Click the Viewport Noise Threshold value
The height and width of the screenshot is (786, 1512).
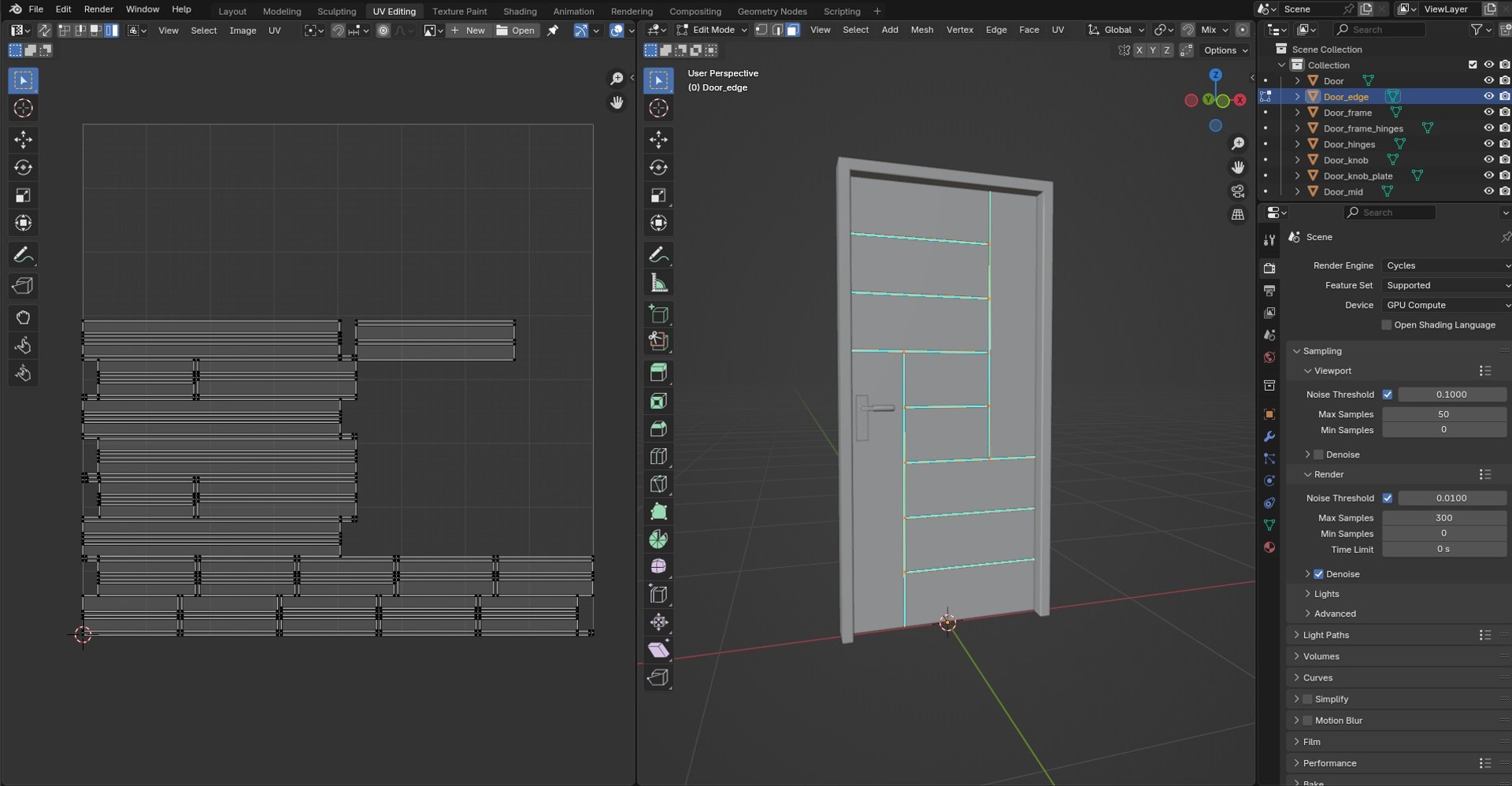tap(1451, 395)
